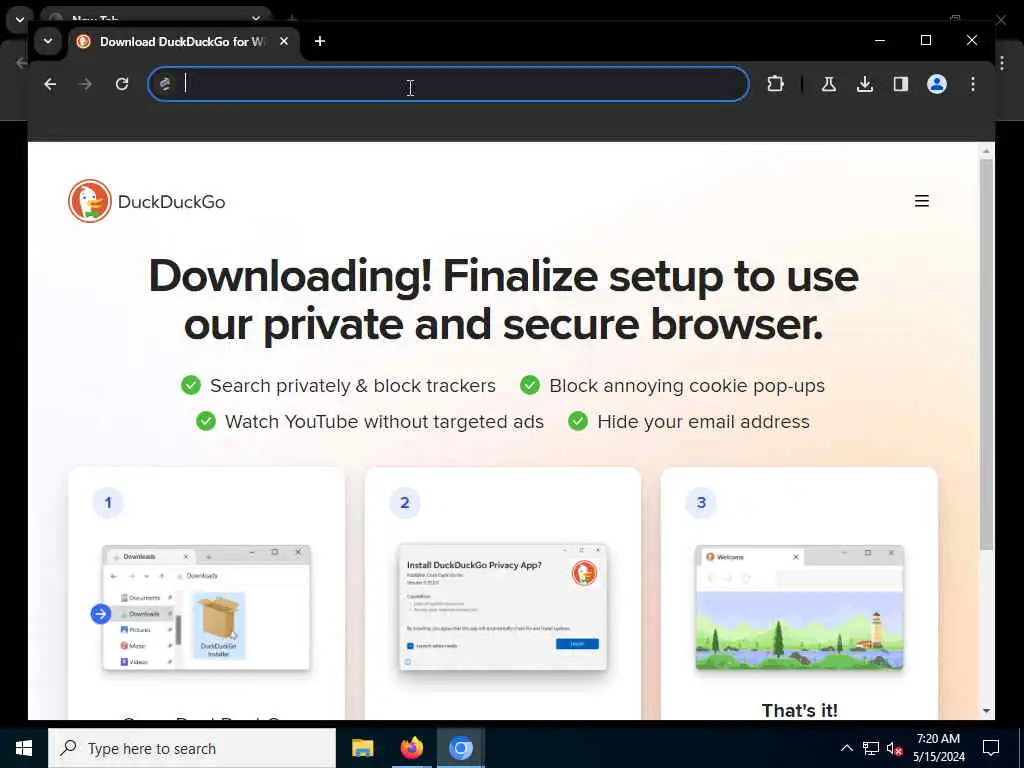This screenshot has height=768, width=1024.
Task: Click the scrollbar up arrow
Action: click(986, 151)
